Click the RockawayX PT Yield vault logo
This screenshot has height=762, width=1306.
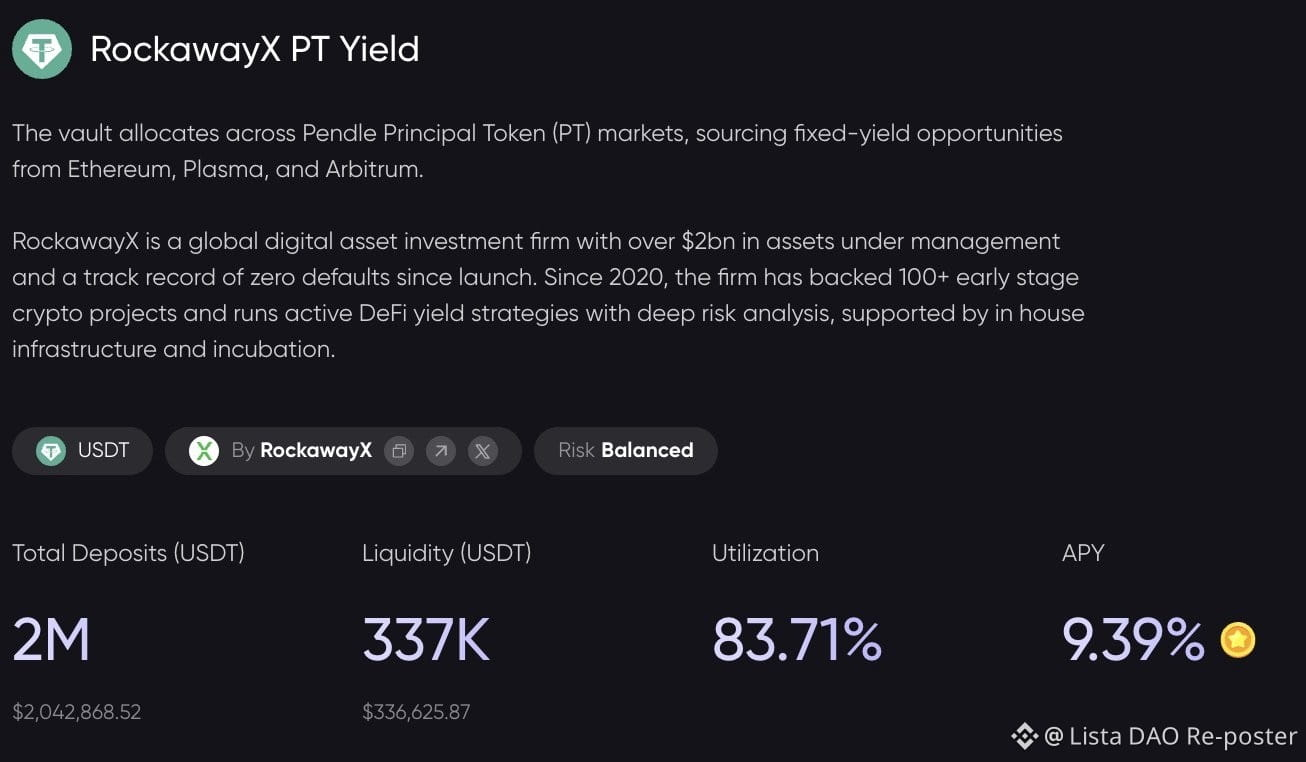42,49
